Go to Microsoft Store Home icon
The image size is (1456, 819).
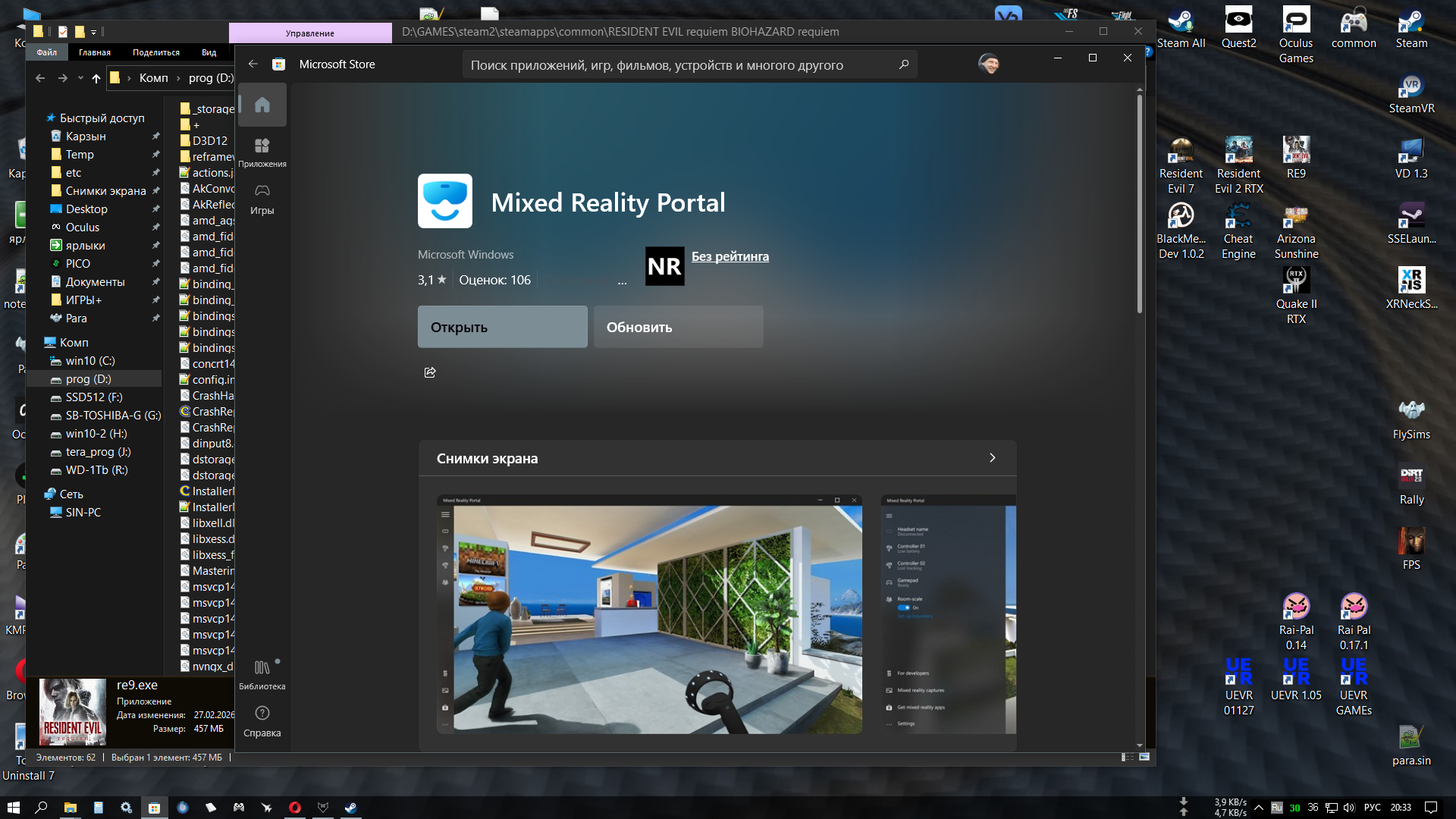[262, 105]
